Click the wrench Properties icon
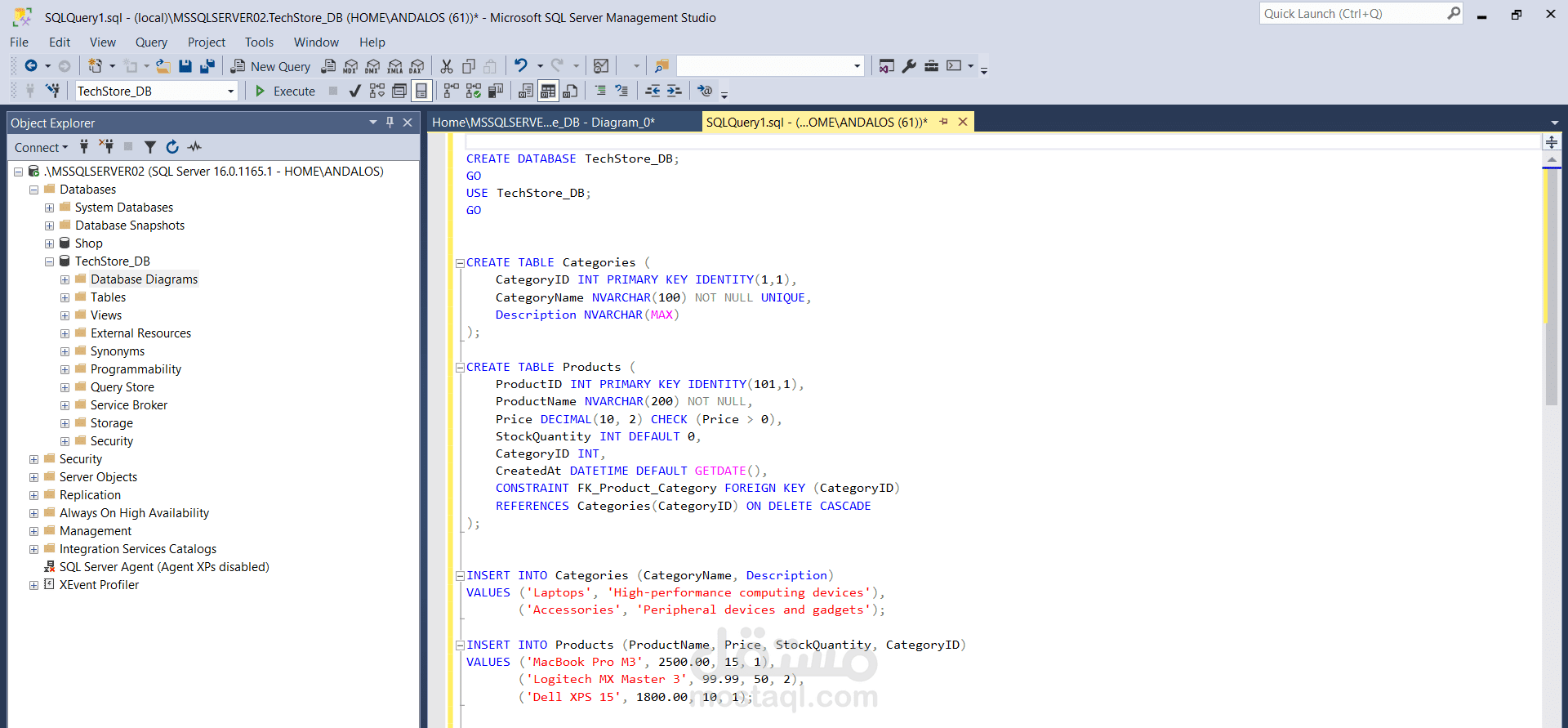1568x728 pixels. (x=909, y=66)
